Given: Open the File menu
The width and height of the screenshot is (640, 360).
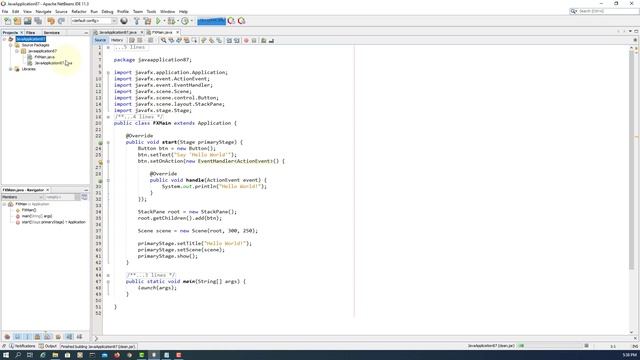Looking at the screenshot, I should (5, 11).
